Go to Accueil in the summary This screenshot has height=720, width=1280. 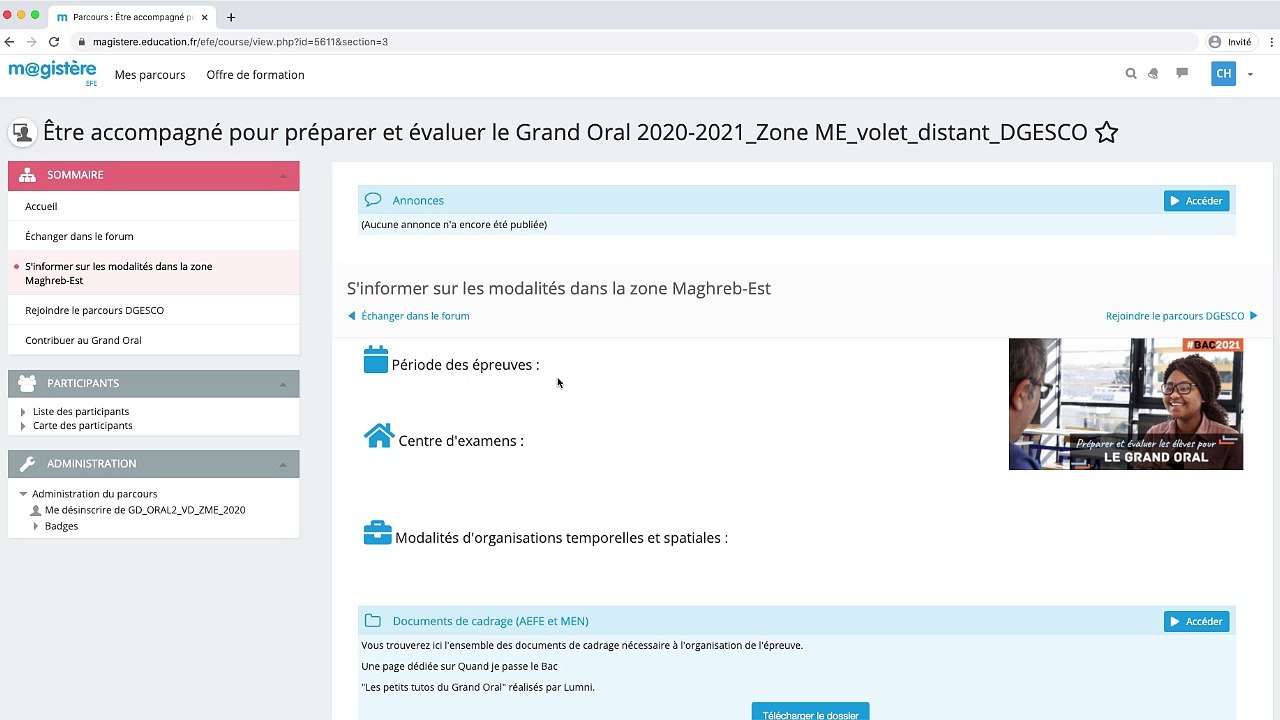click(x=41, y=206)
